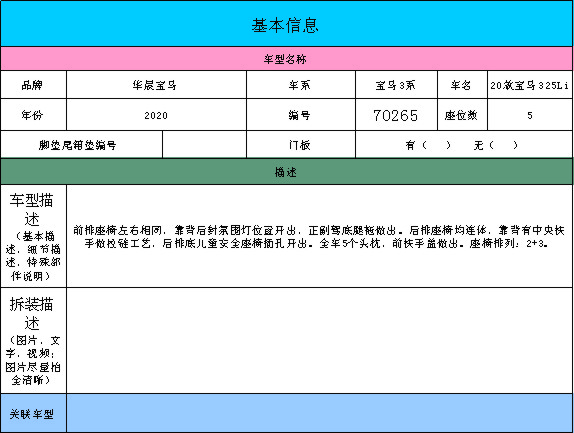Select the 2020 year value cell
Viewport: 574px width, 433px height.
pyautogui.click(x=156, y=115)
